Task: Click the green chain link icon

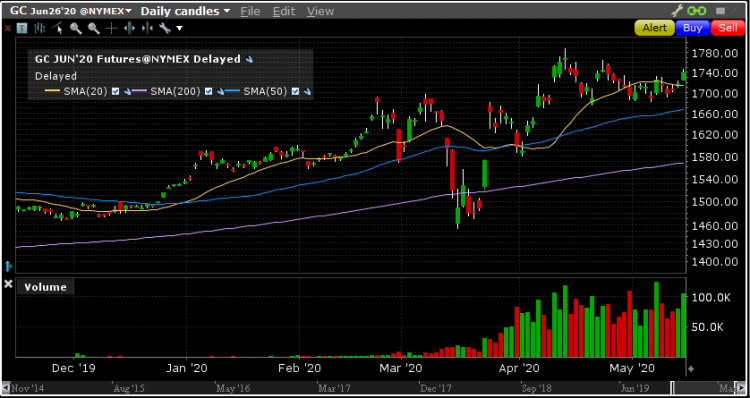Action: (x=697, y=11)
